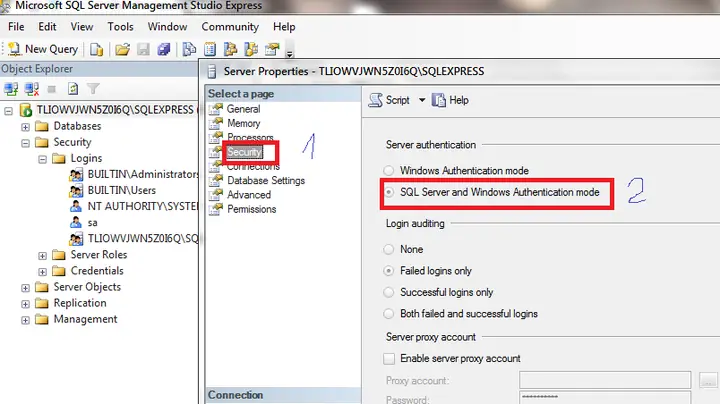Select the NT AUTHORITY\SYSTEM login

143,206
